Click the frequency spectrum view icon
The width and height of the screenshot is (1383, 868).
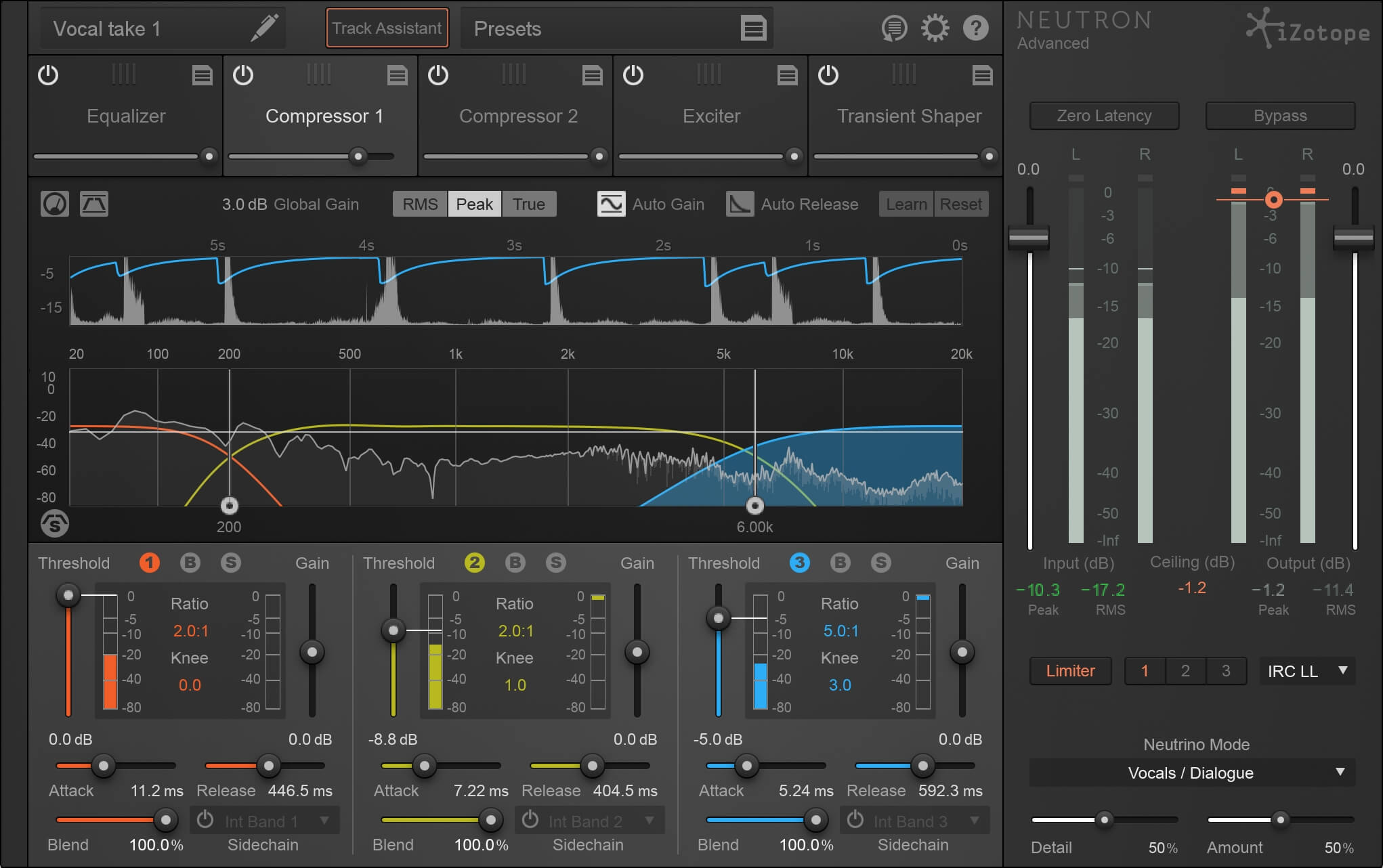(93, 204)
